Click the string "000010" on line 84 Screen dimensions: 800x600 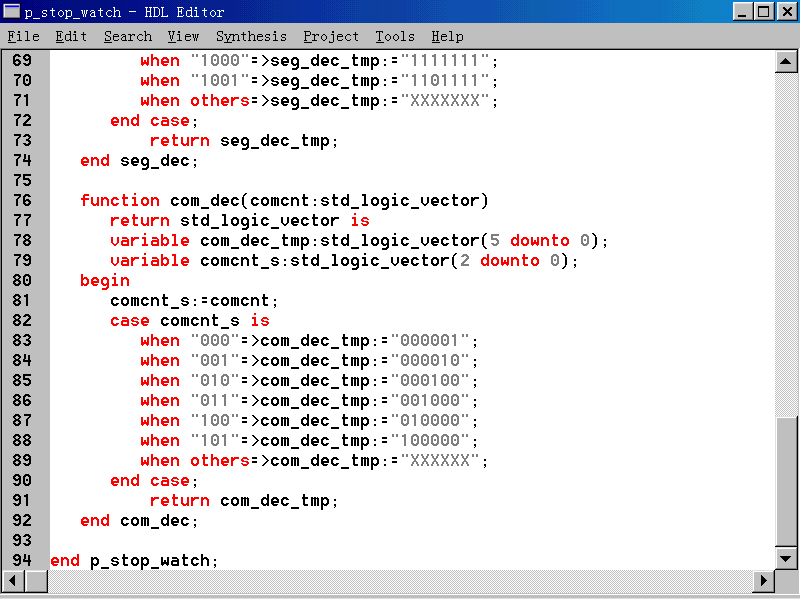[430, 360]
